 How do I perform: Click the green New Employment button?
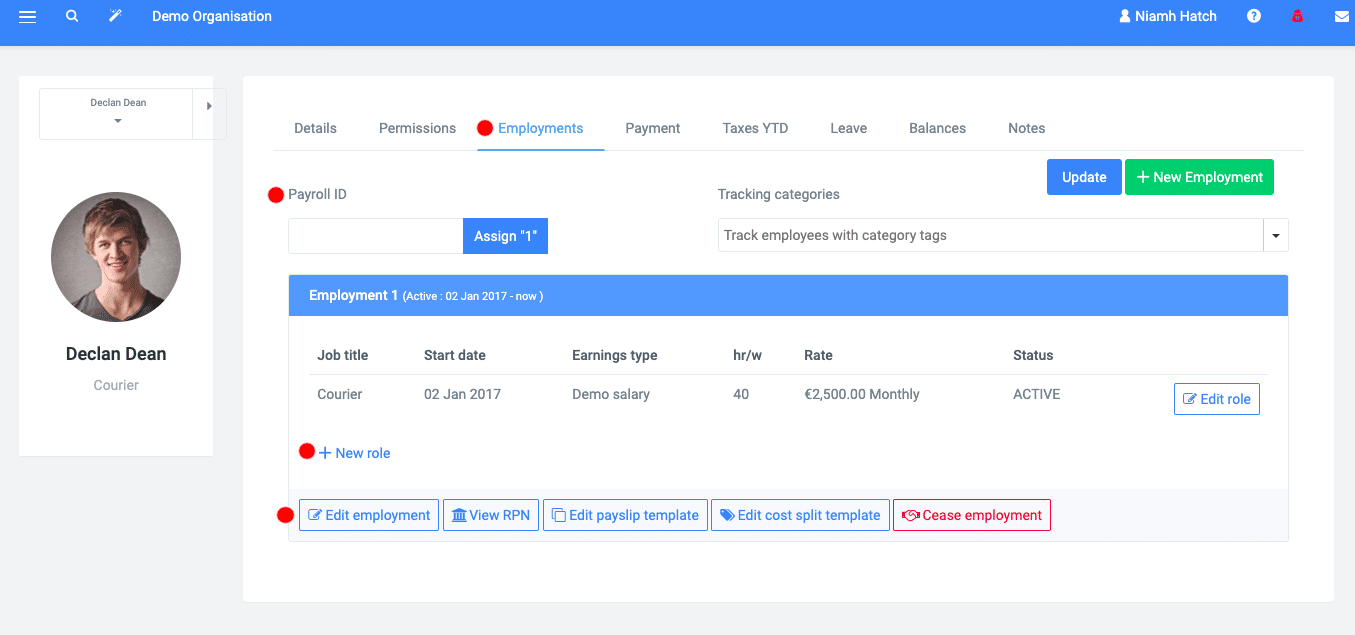[x=1199, y=176]
